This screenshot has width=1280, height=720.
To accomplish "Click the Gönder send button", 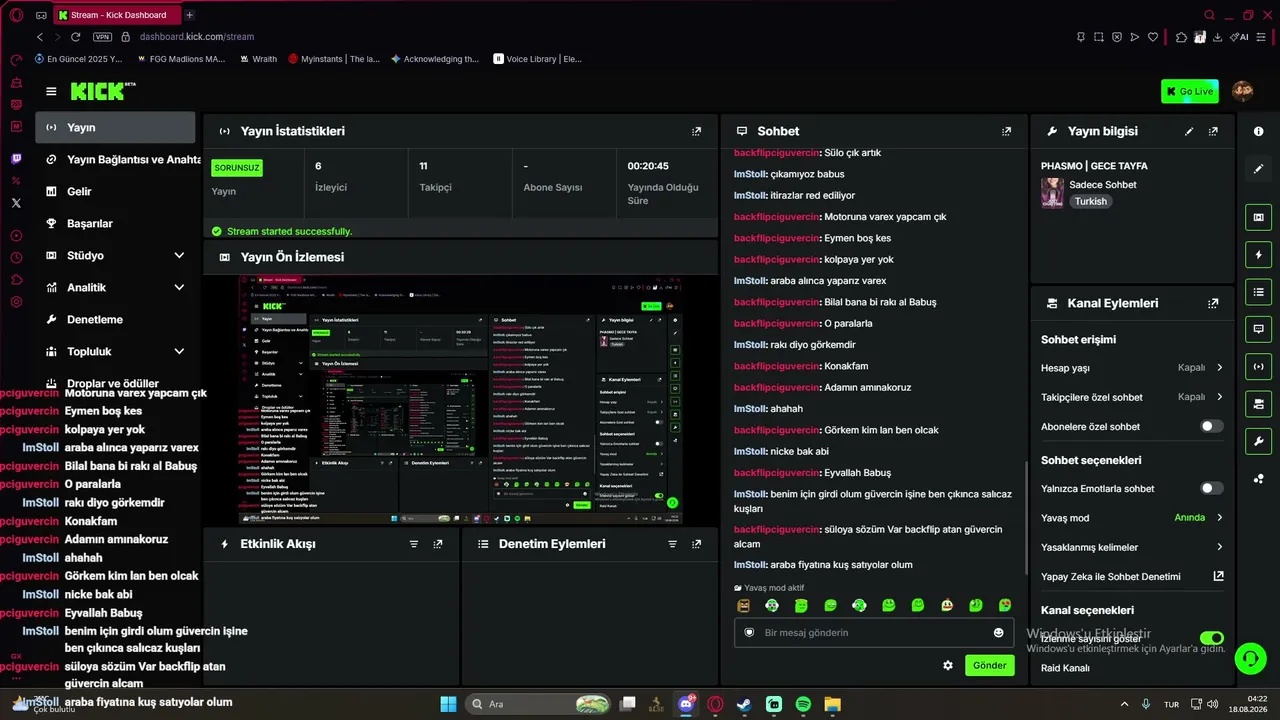I will point(989,665).
